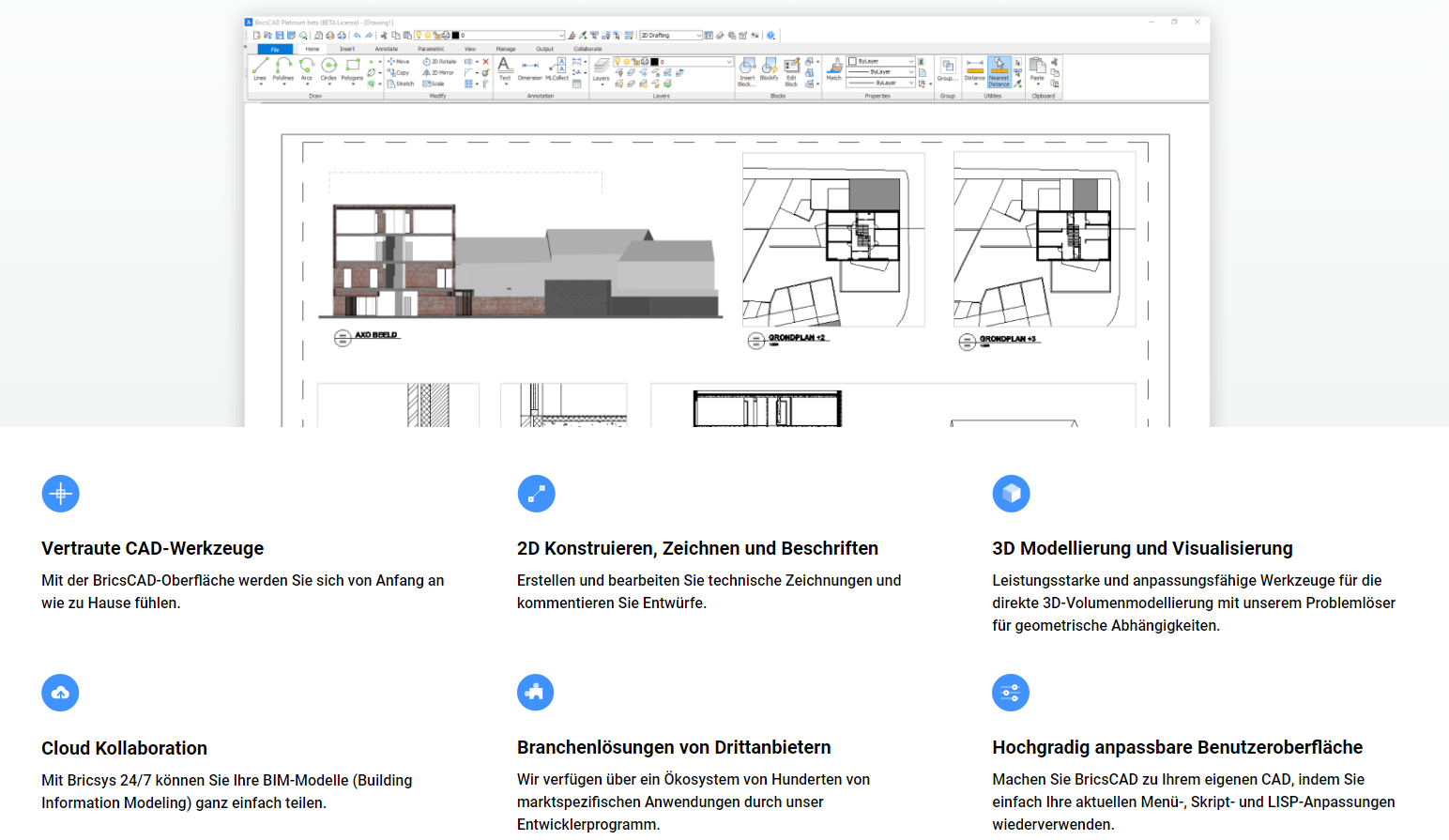
Task: Click the Save icon in quick toolbar
Action: (280, 36)
